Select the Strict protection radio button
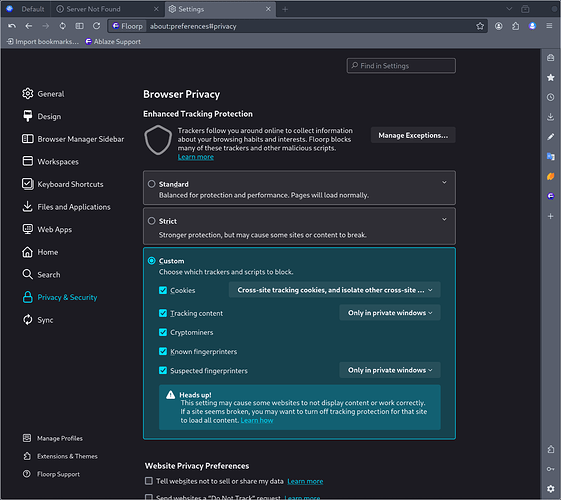561x500 pixels. tap(151, 221)
